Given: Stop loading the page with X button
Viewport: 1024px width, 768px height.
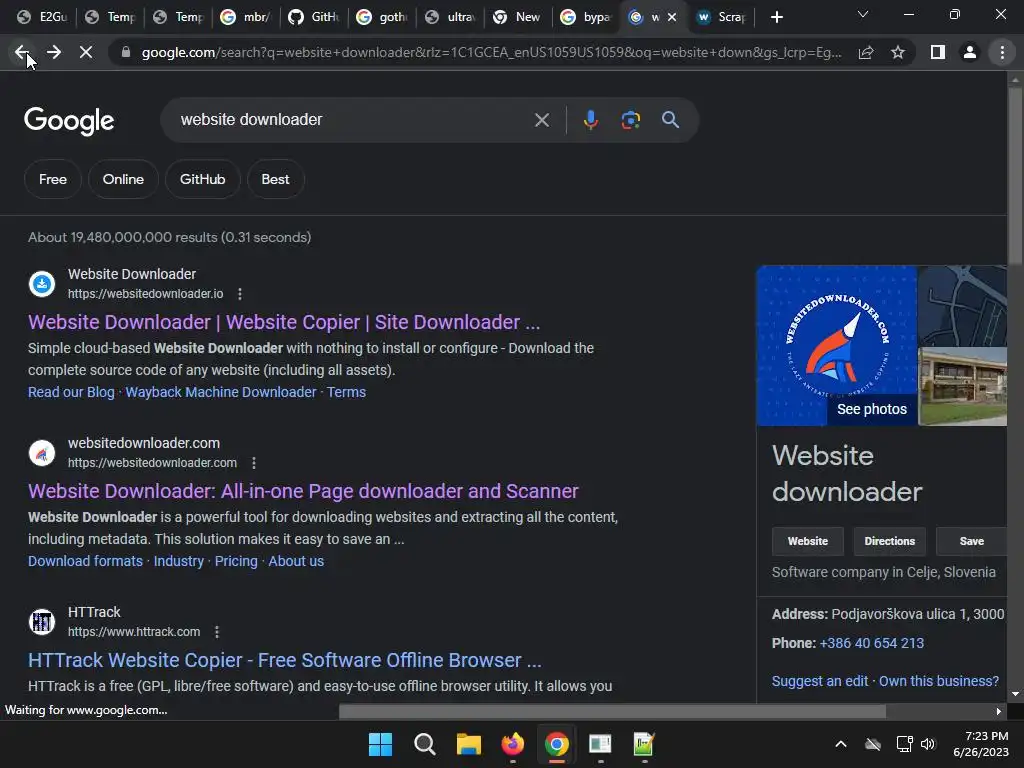Looking at the screenshot, I should [86, 52].
